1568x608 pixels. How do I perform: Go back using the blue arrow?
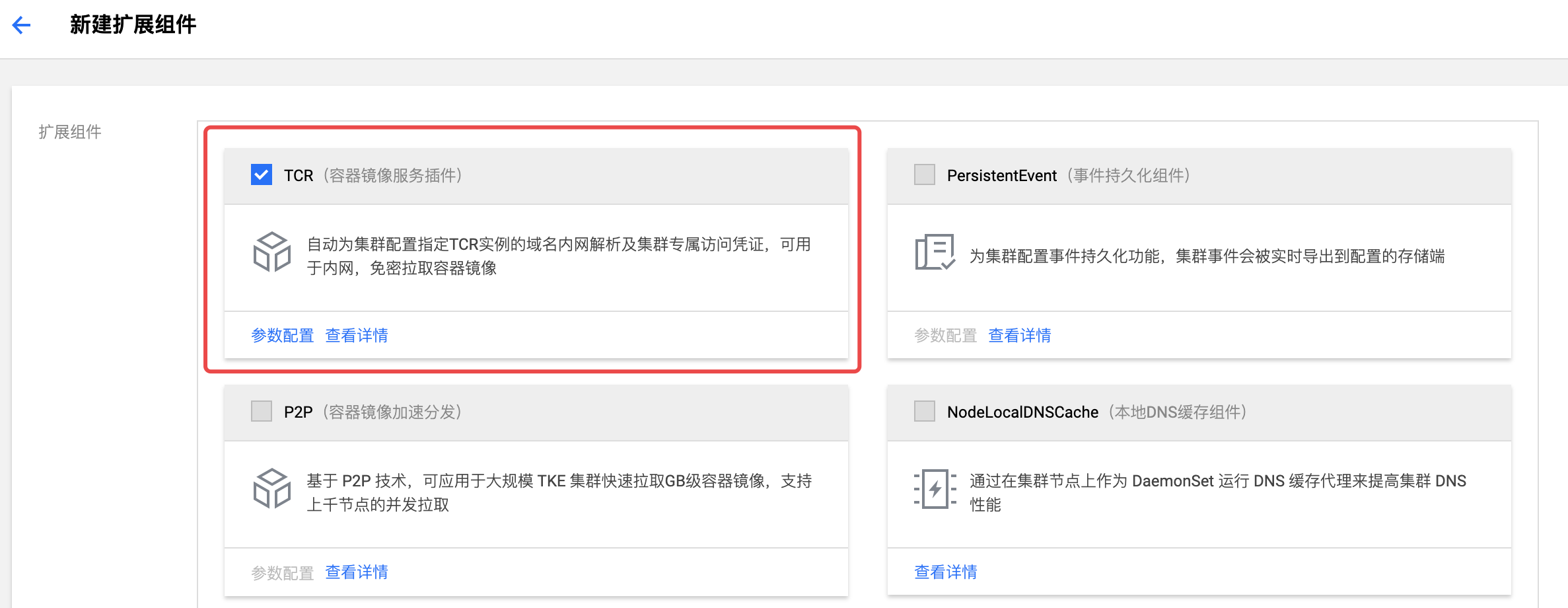[x=22, y=25]
